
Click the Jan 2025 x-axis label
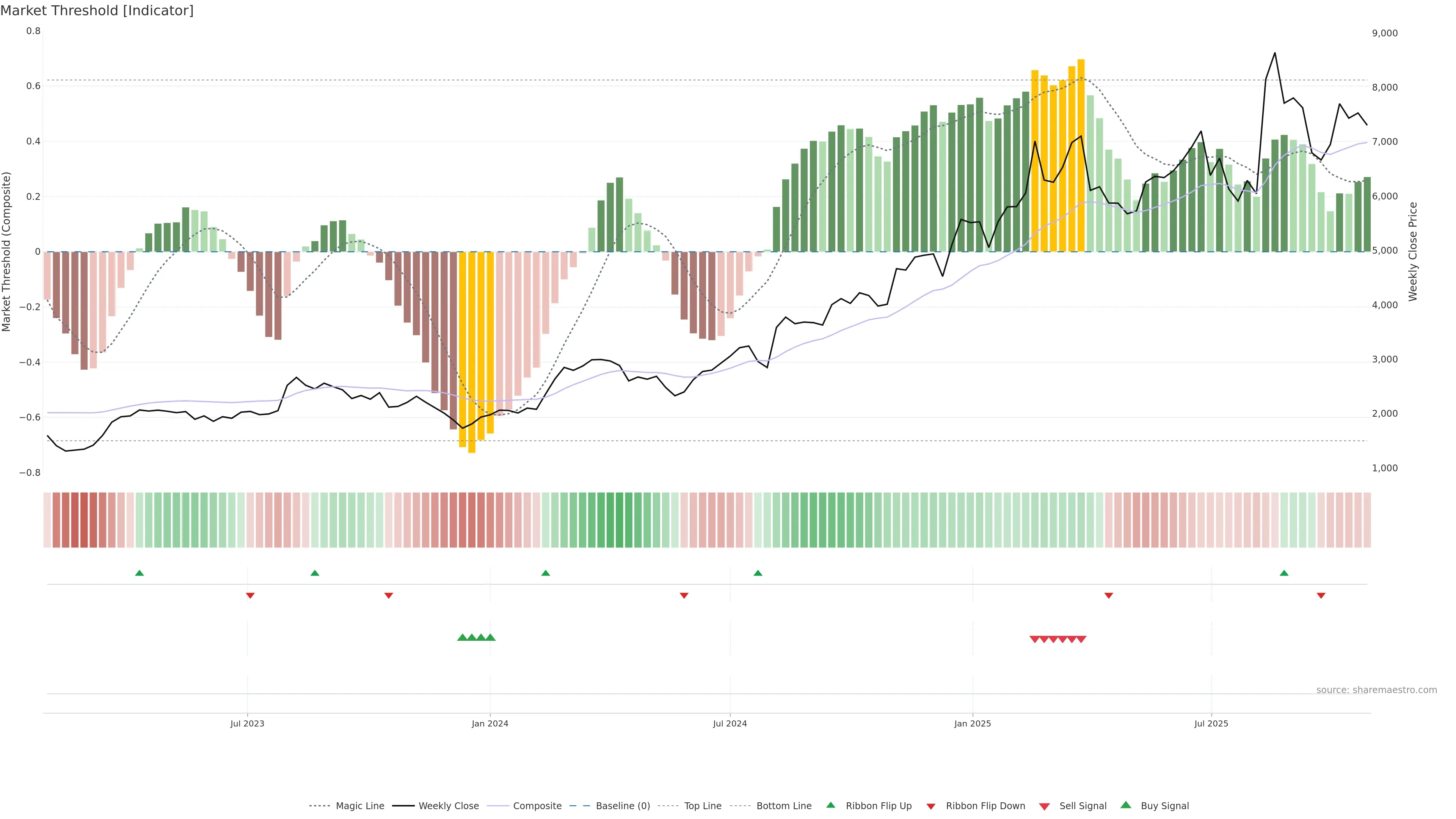pos(972,723)
